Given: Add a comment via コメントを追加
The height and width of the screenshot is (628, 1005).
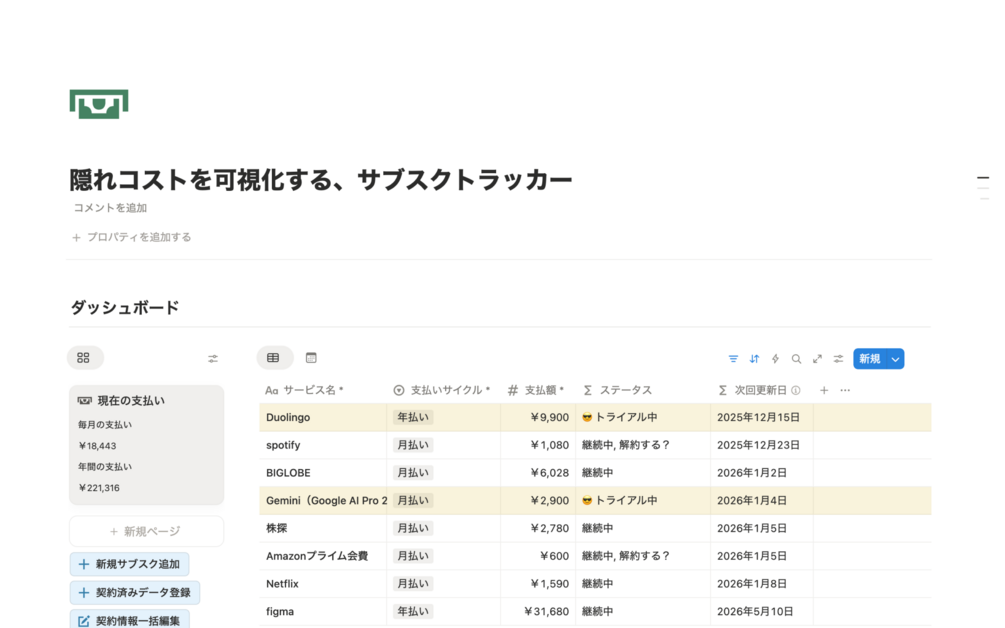Looking at the screenshot, I should pyautogui.click(x=110, y=208).
